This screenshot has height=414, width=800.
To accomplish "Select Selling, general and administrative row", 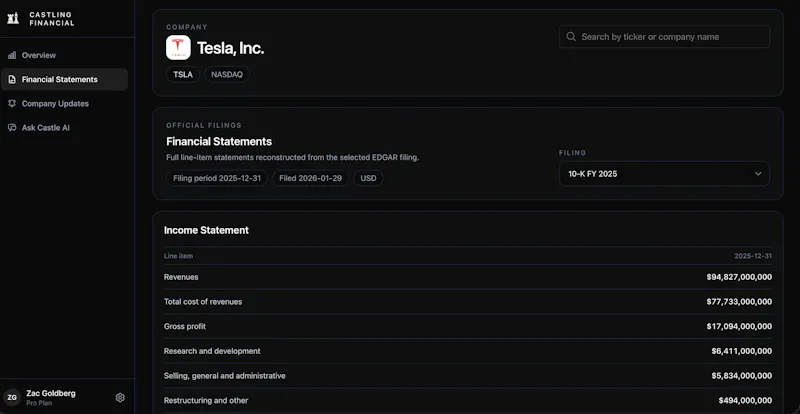I will (468, 376).
